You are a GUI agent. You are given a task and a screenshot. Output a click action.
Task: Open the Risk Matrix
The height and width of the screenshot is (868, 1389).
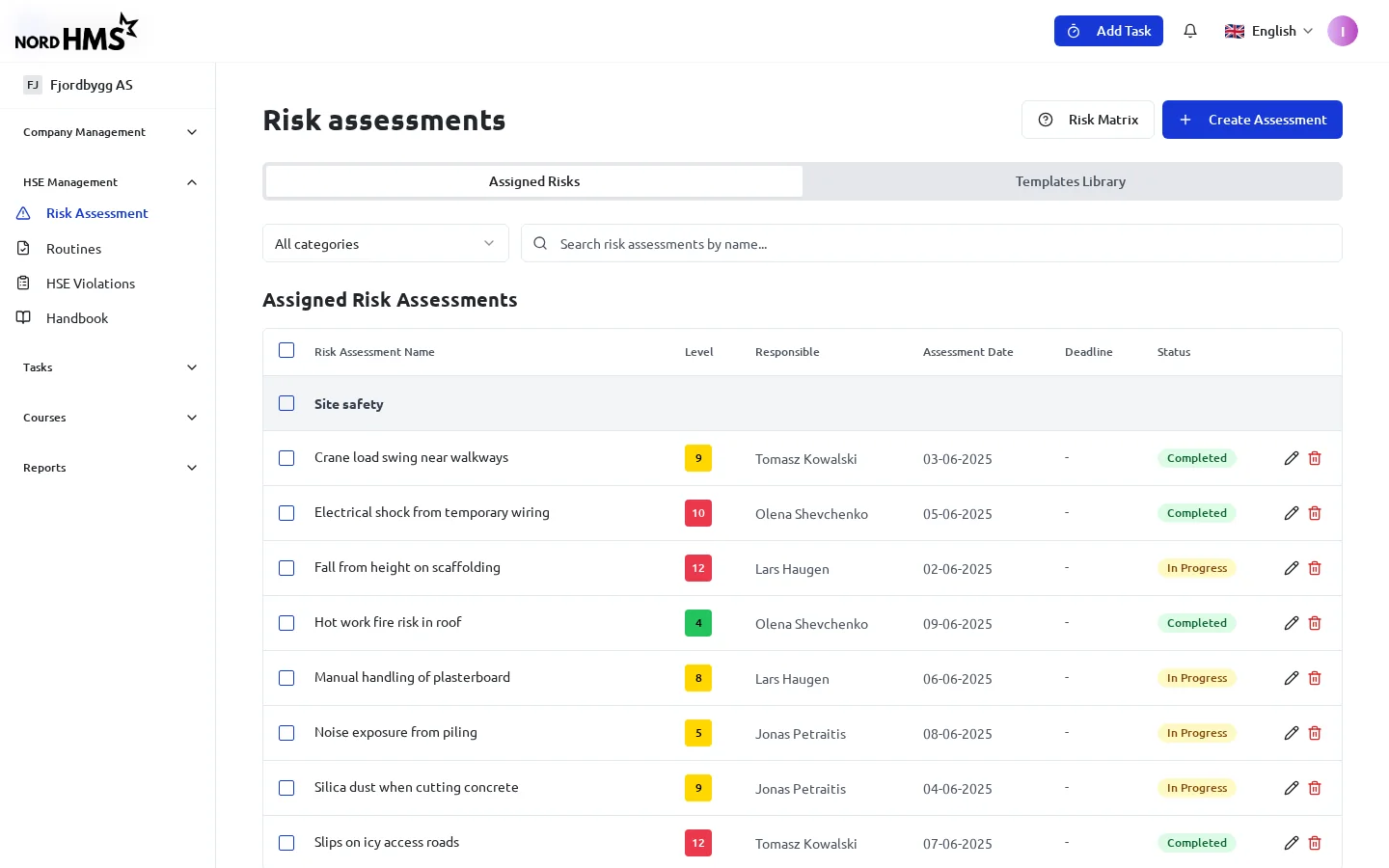point(1088,120)
